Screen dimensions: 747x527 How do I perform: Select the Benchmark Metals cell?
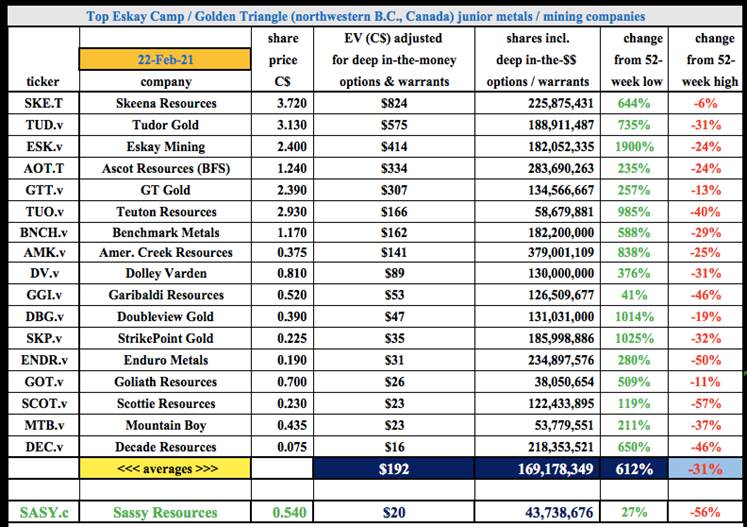(x=165, y=233)
